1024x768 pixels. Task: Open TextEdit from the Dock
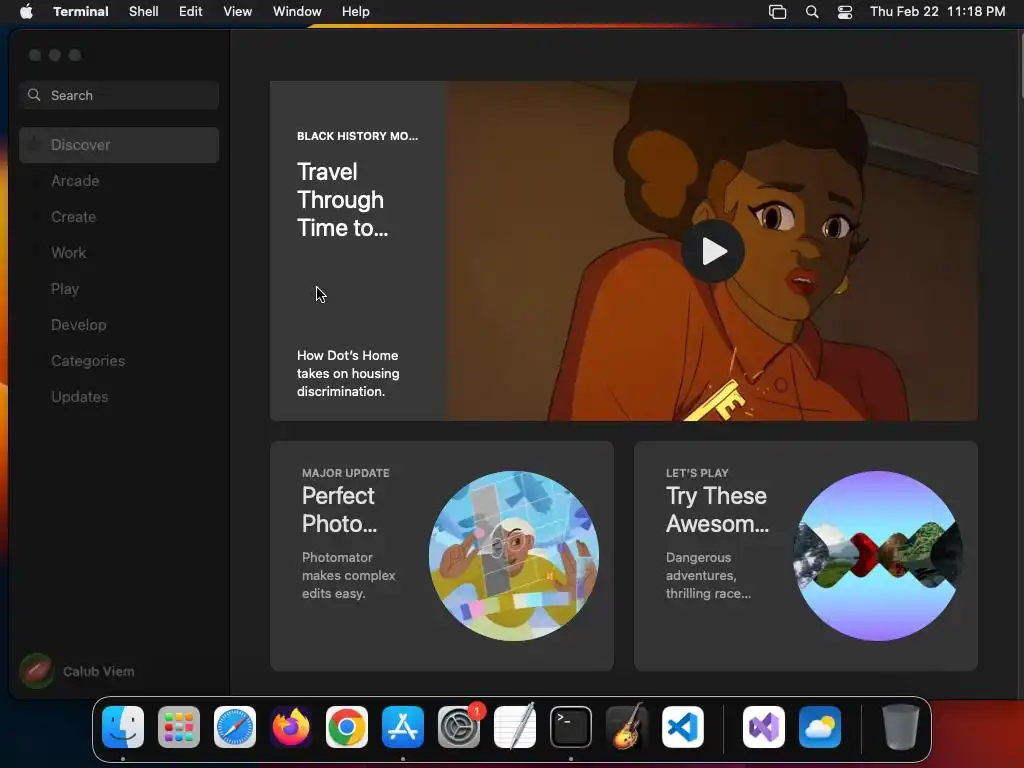point(515,727)
